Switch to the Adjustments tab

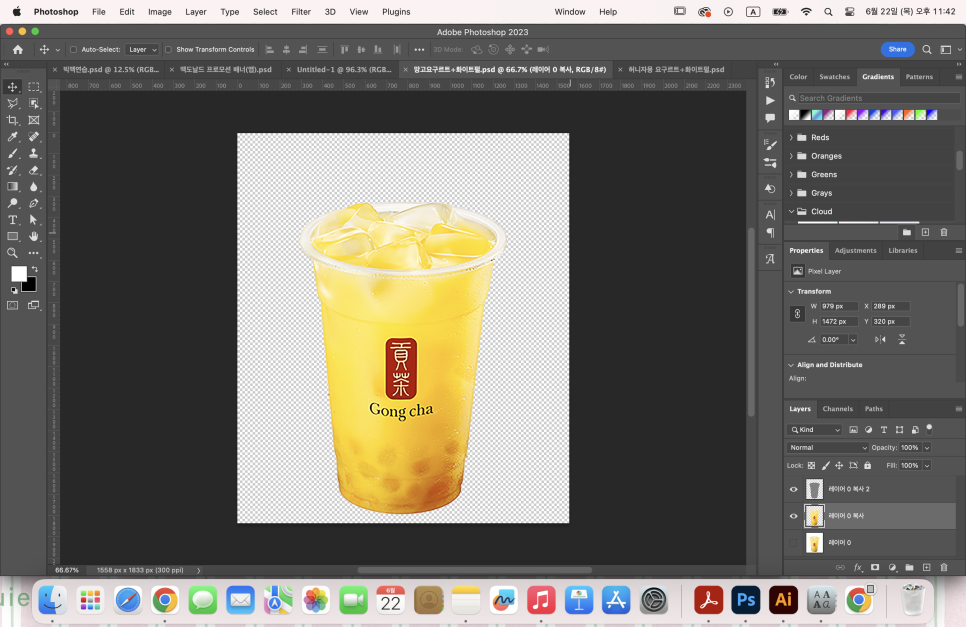[856, 251]
